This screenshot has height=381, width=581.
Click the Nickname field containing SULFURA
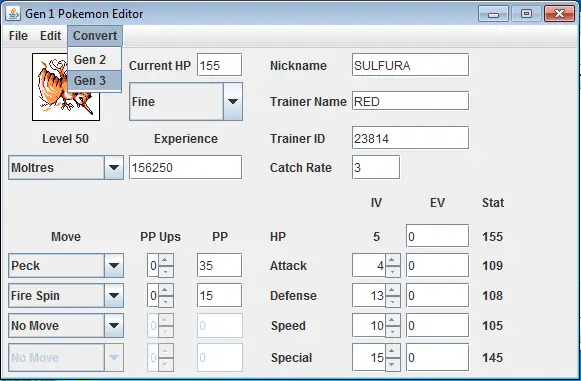click(410, 65)
